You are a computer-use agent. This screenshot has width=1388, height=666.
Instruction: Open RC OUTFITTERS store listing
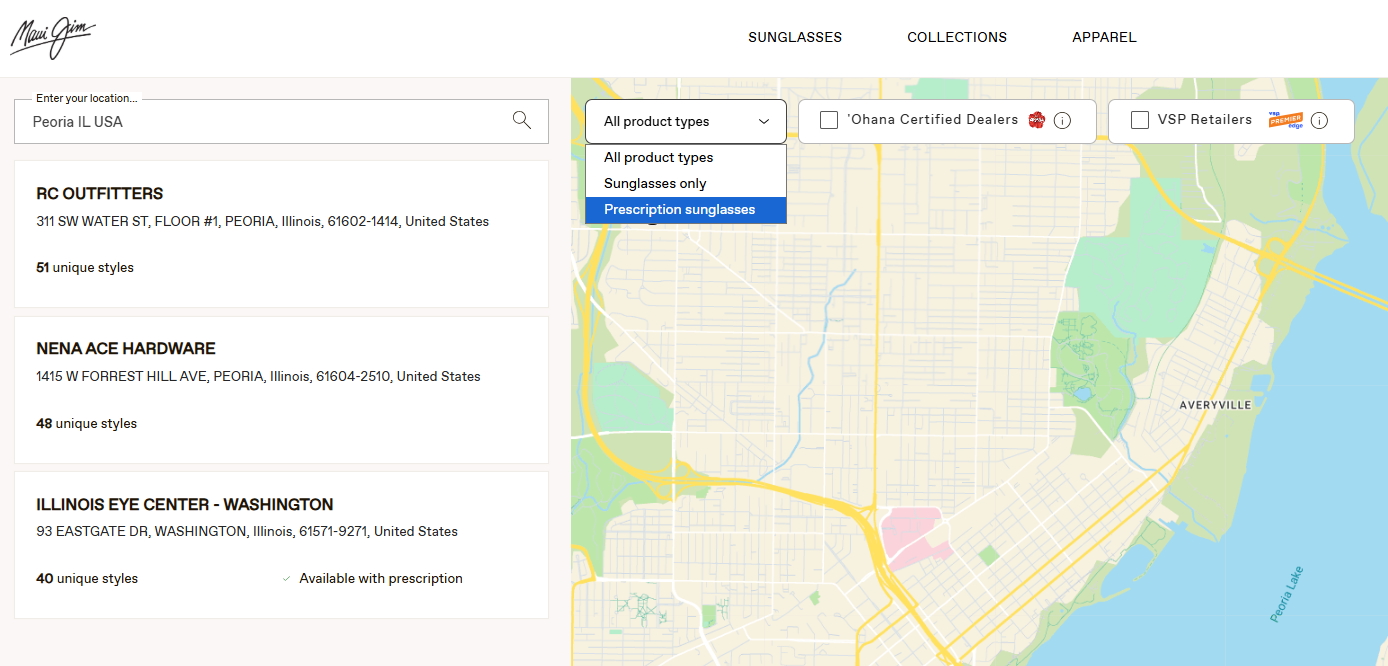(x=100, y=194)
